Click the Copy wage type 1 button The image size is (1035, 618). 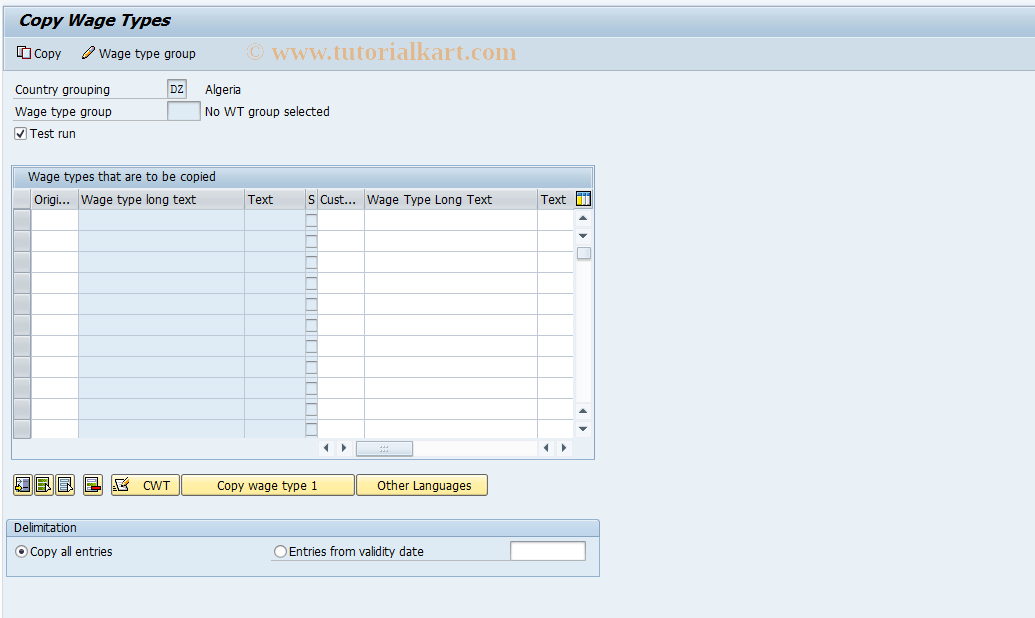point(267,485)
